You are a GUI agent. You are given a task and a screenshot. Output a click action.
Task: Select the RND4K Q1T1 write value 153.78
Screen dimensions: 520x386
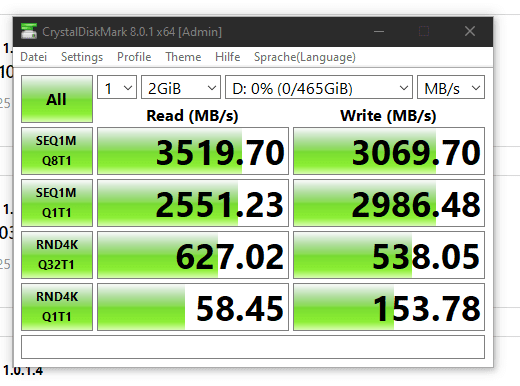[x=389, y=307]
